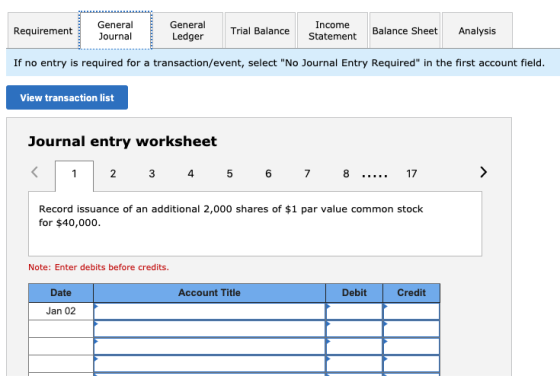Select the General Journal tab
560x379 pixels.
point(115,30)
